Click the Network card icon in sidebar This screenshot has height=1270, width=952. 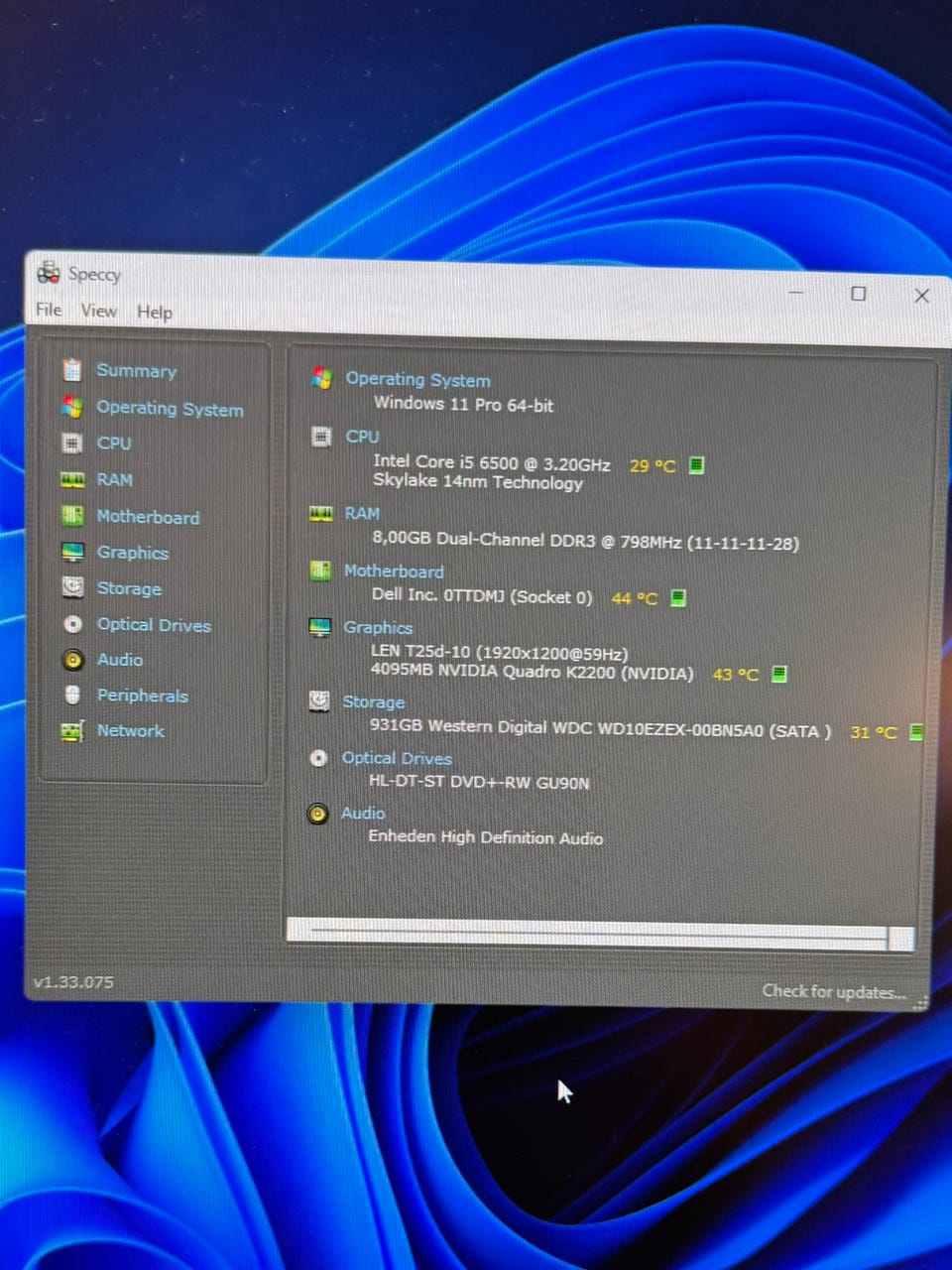click(72, 731)
